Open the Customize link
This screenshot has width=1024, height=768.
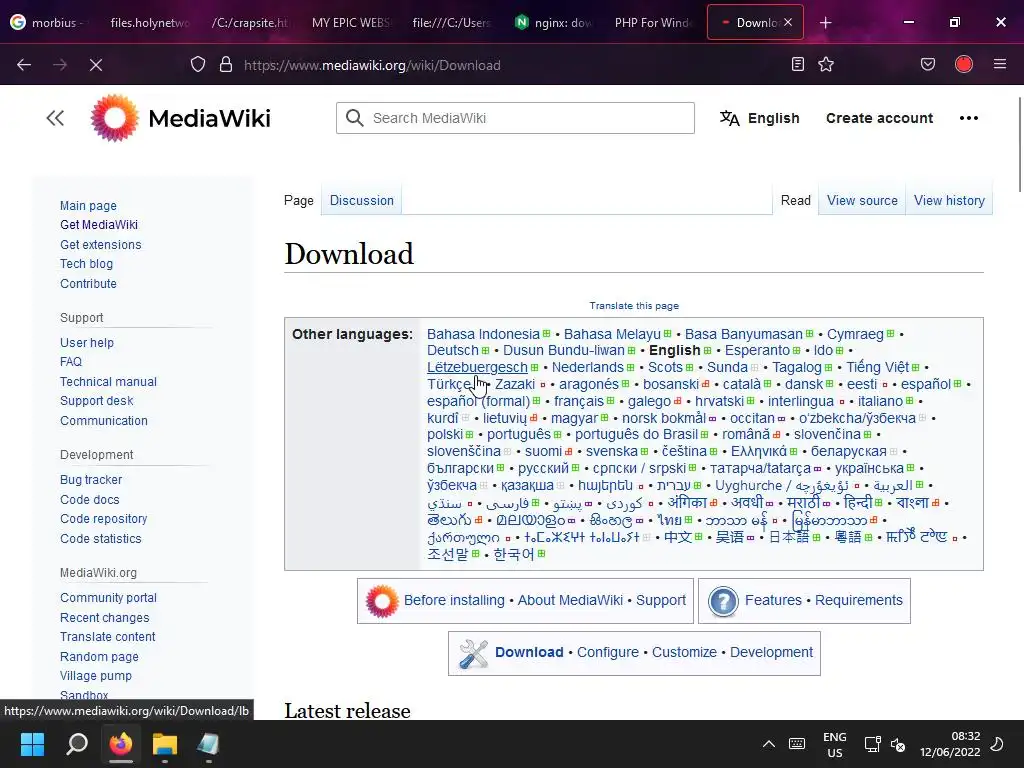pyautogui.click(x=684, y=652)
